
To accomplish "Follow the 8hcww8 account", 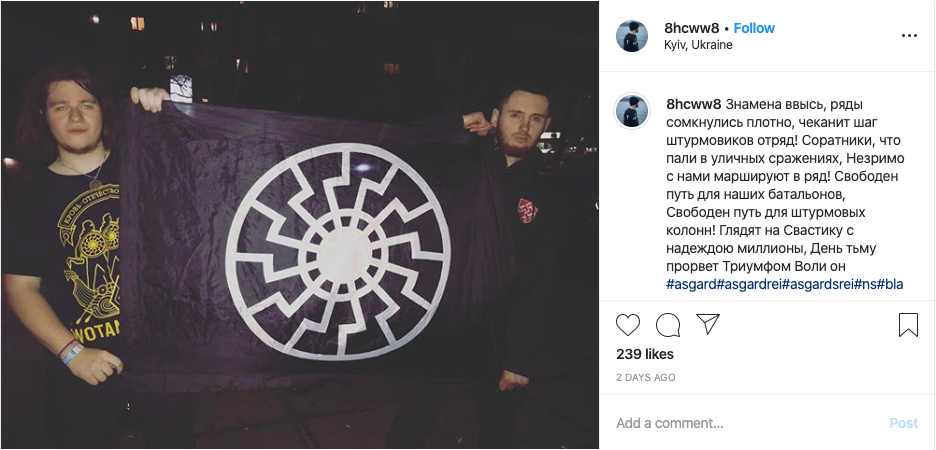I will click(754, 28).
